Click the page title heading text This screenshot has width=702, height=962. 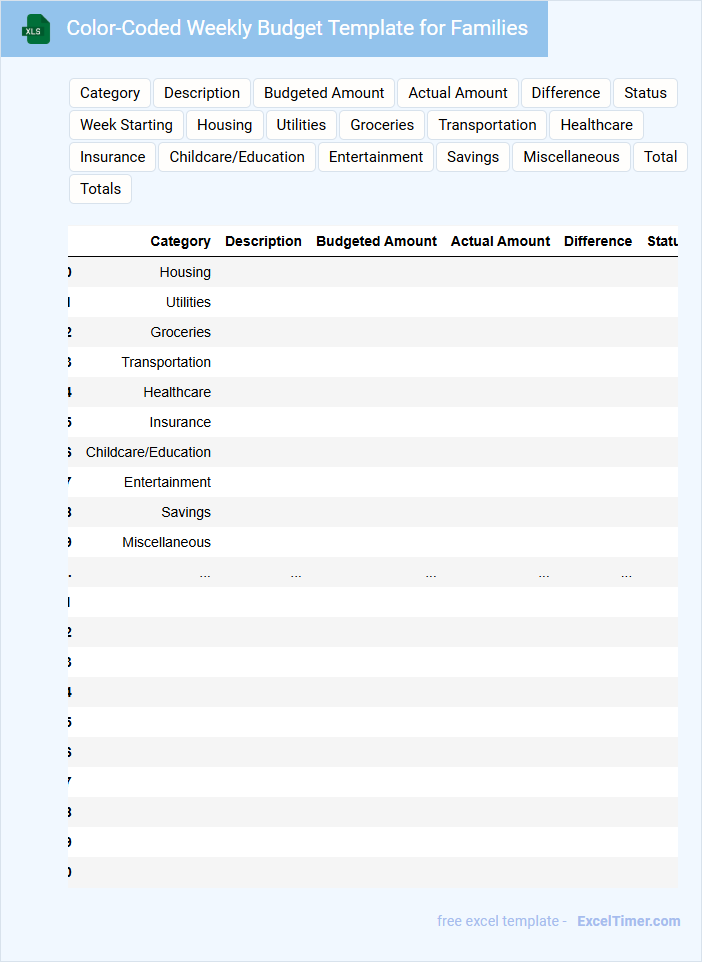297,28
